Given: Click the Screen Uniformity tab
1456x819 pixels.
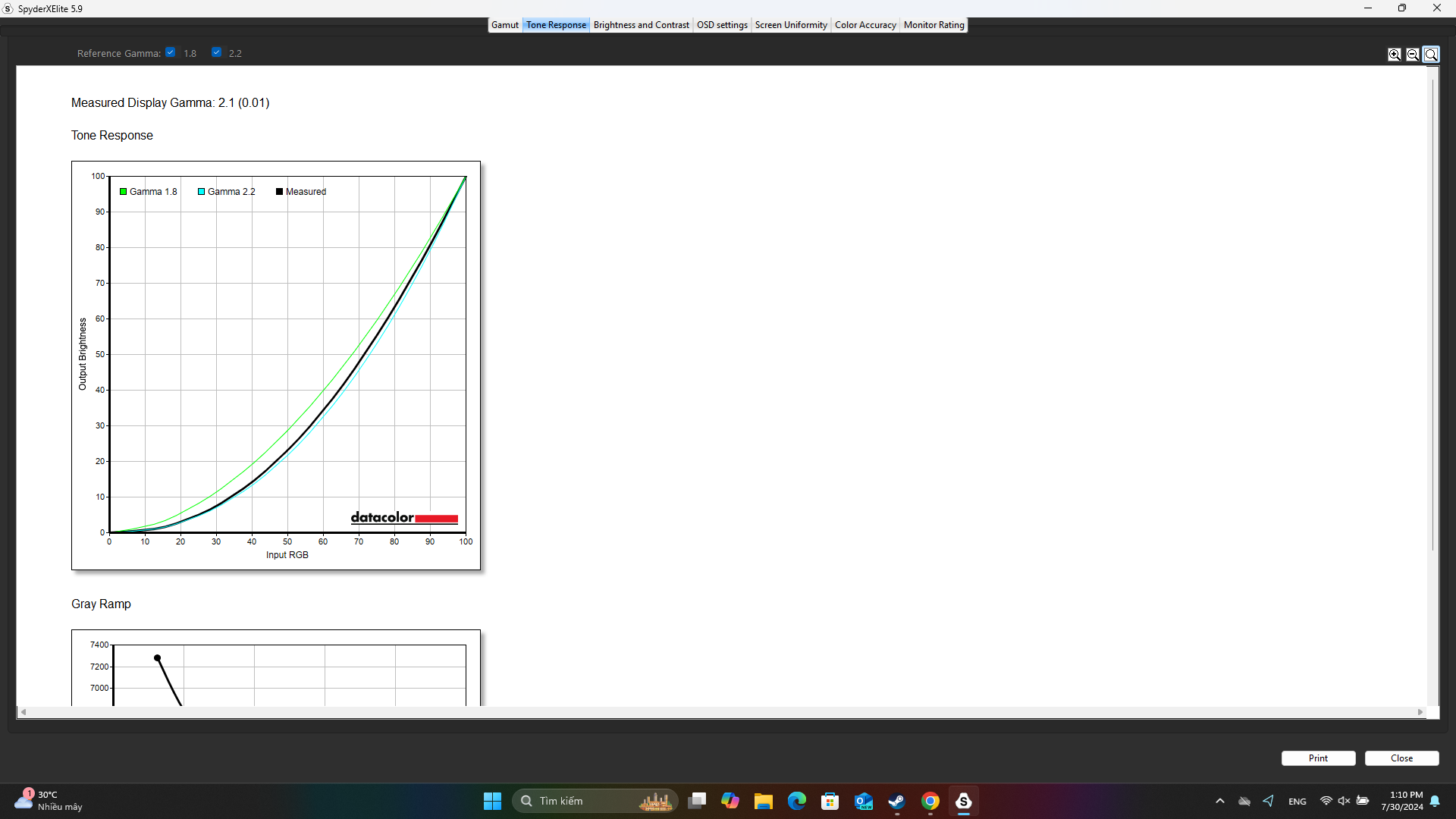Looking at the screenshot, I should click(791, 24).
